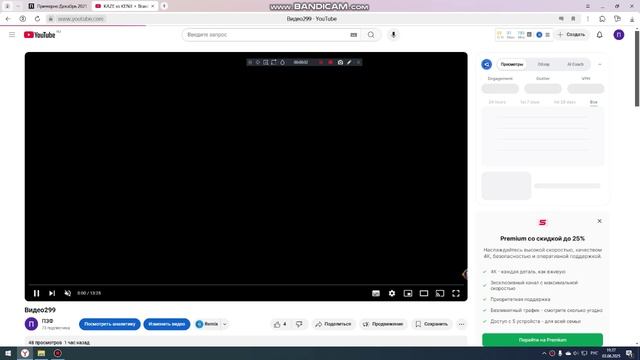Go back with browser back arrow
Image resolution: width=640 pixels, height=360 pixels.
click(8, 19)
